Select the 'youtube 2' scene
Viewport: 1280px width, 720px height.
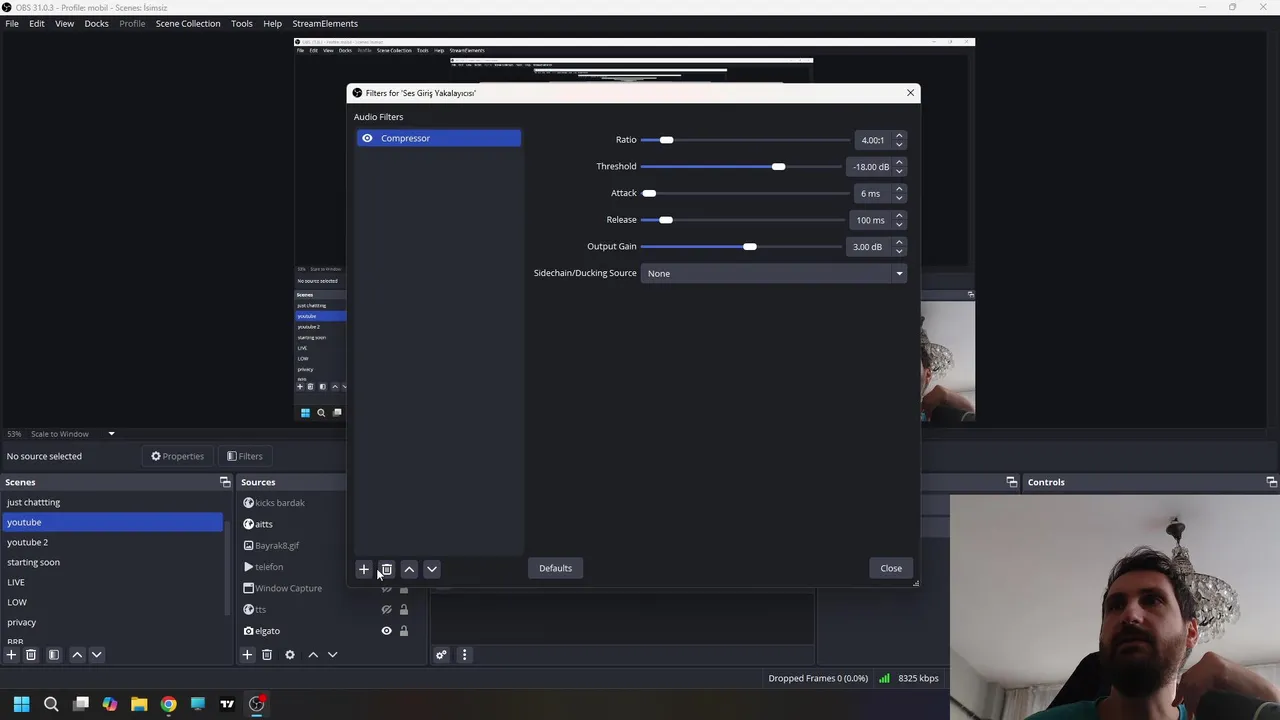(113, 542)
